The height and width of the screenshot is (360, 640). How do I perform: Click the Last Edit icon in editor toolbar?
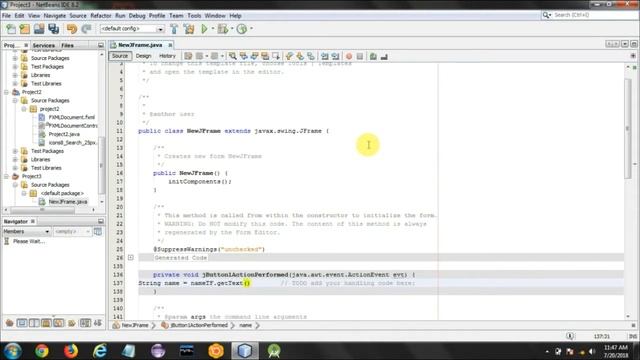pyautogui.click(x=188, y=56)
